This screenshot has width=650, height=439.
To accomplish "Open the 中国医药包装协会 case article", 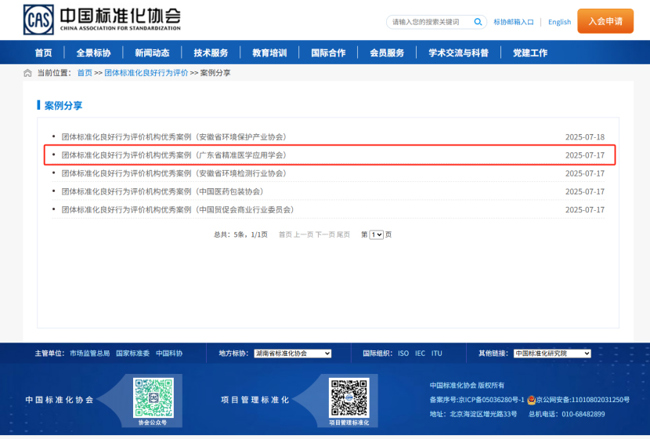I will (x=162, y=191).
